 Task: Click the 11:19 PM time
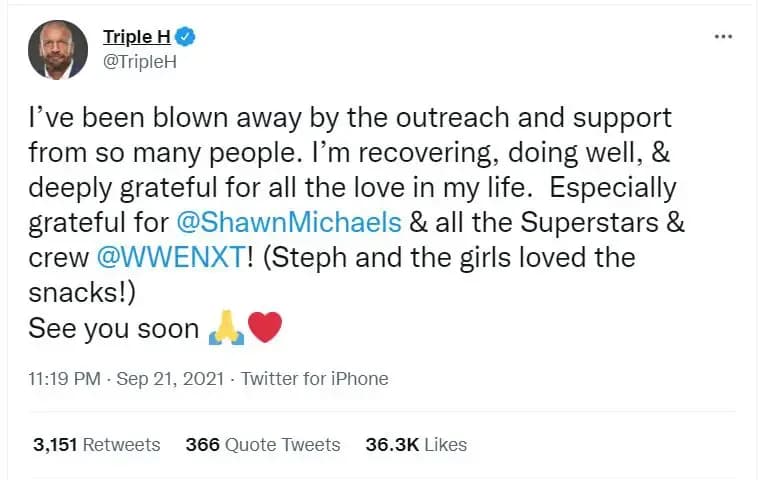point(64,379)
